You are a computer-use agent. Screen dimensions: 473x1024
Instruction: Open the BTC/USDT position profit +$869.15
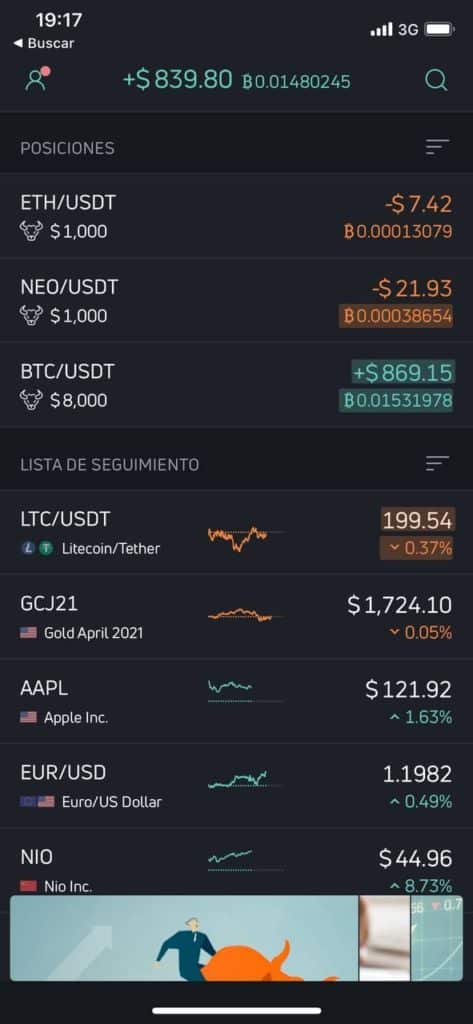tap(402, 373)
